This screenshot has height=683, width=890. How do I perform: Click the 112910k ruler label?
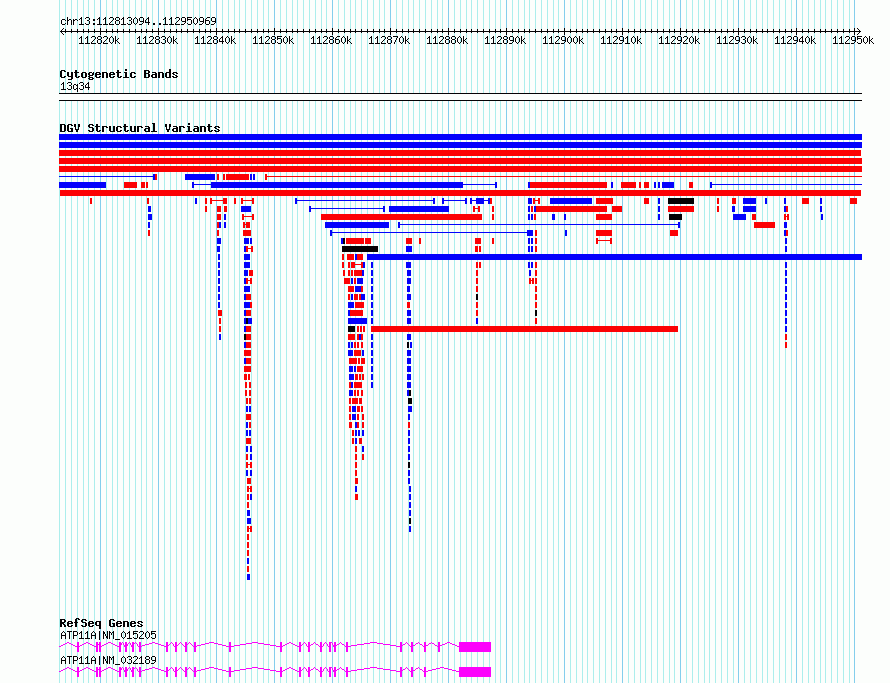pos(621,40)
